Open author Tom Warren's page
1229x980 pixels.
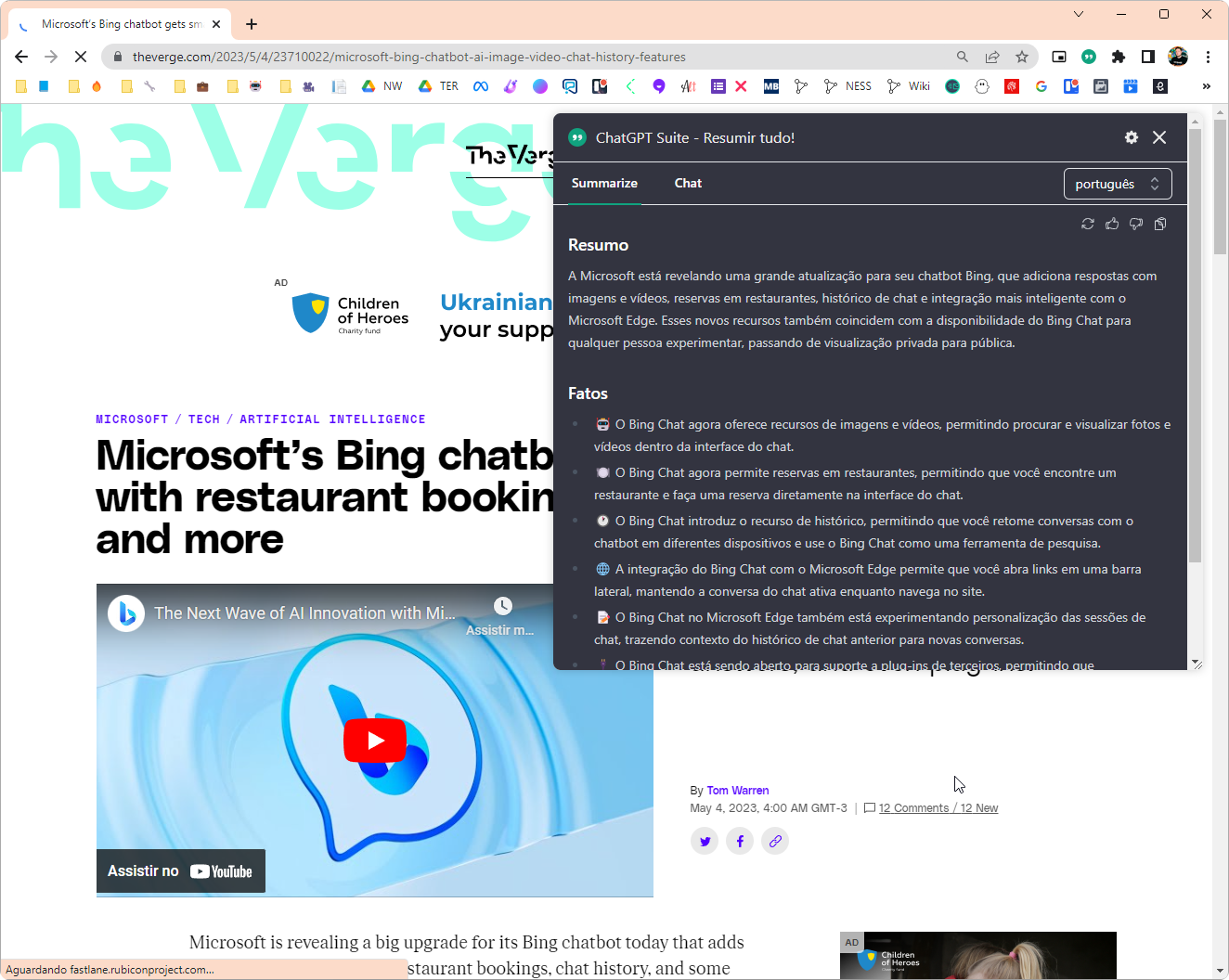(x=738, y=791)
